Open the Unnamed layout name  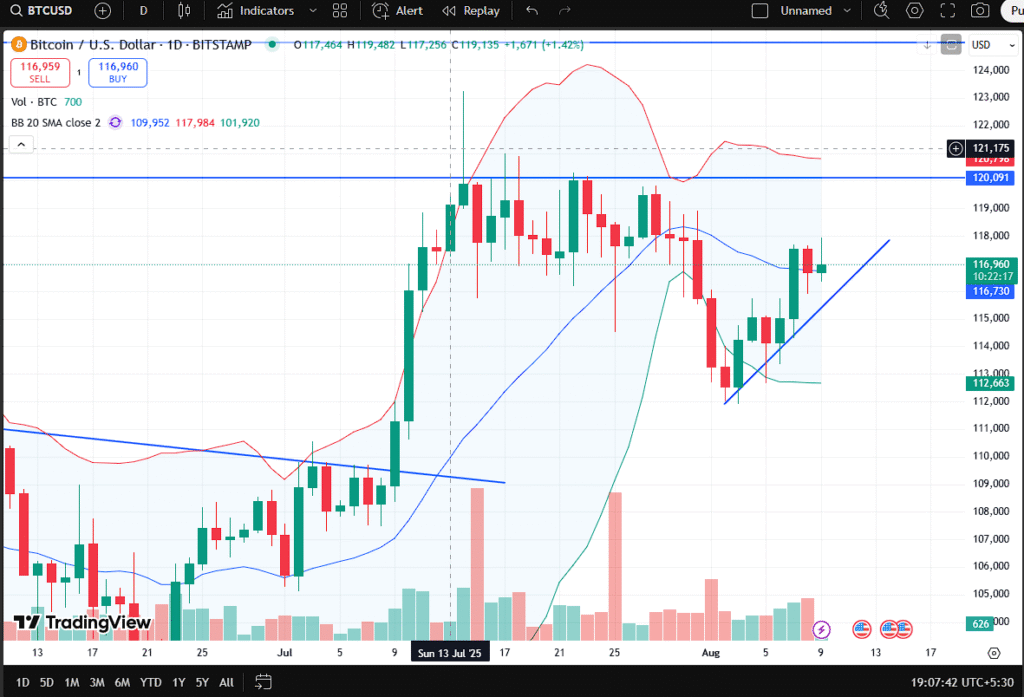806,10
